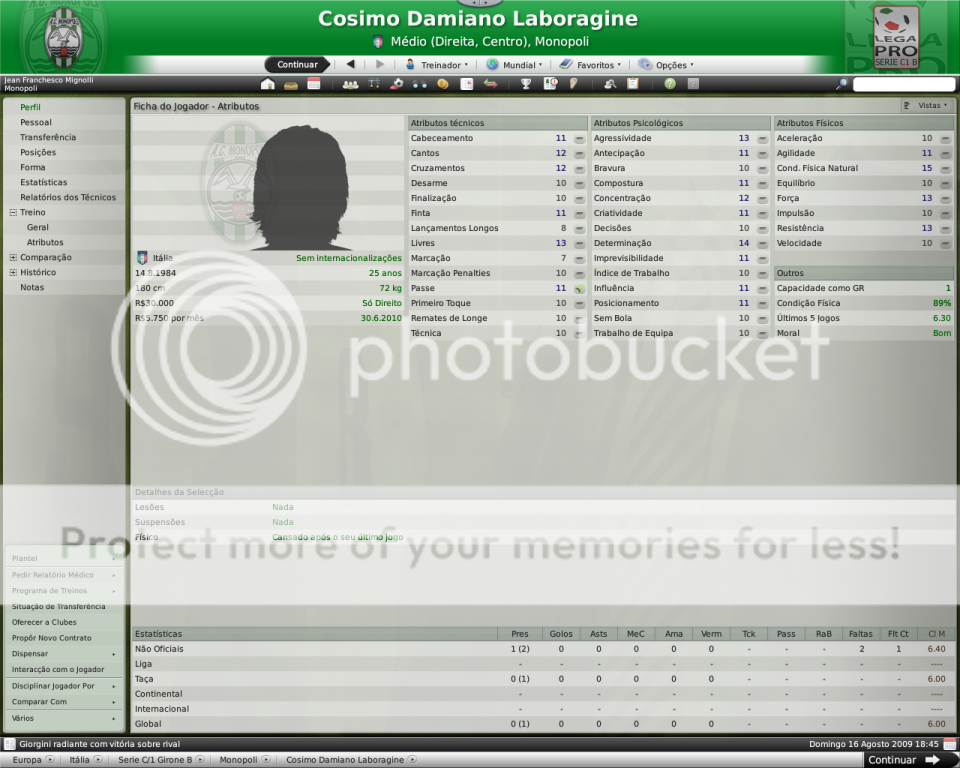The image size is (960, 768).
Task: Toggle the button next to Determinação attribute
Action: click(x=762, y=244)
